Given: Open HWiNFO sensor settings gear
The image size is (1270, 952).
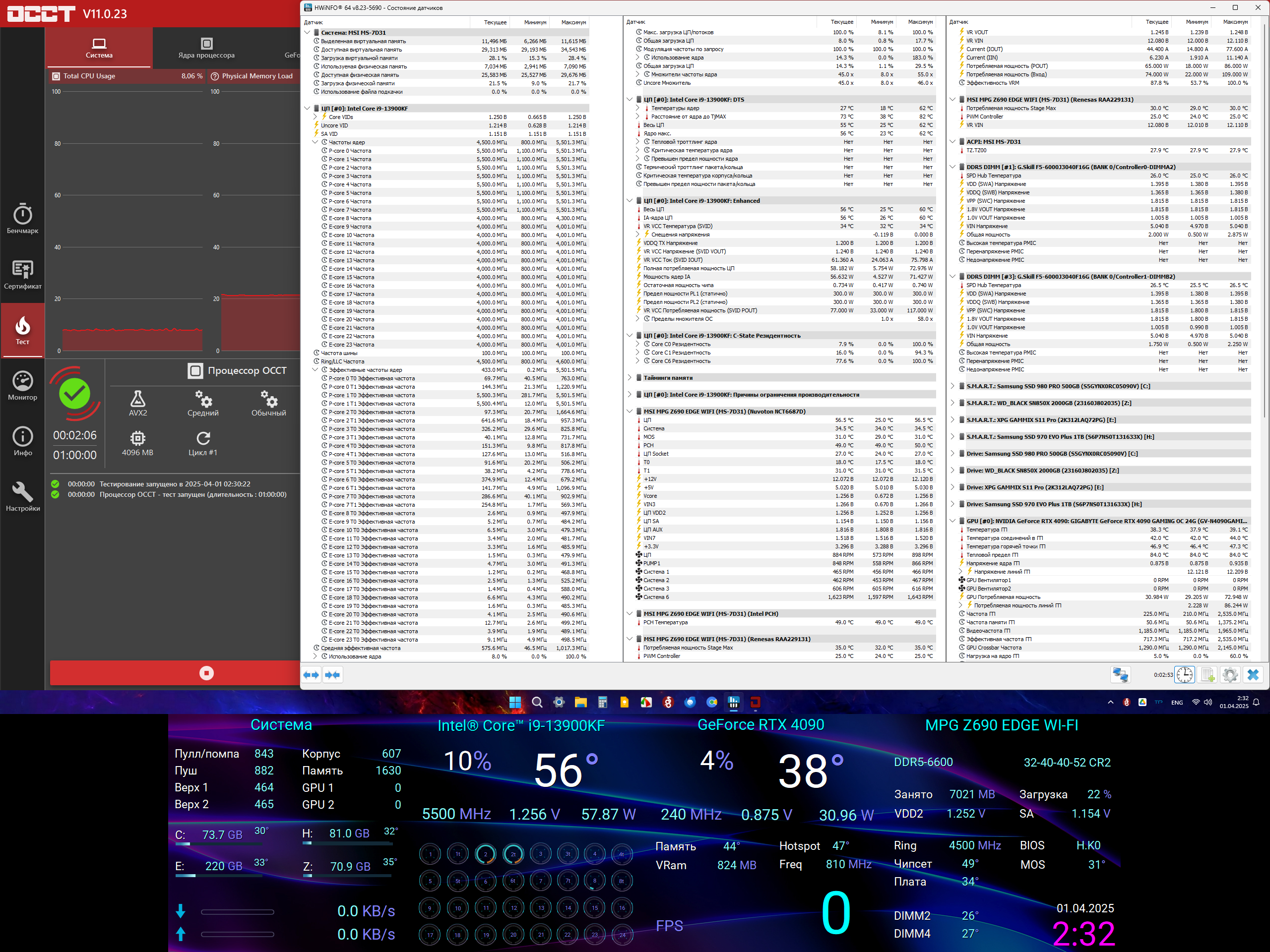Looking at the screenshot, I should [1230, 675].
